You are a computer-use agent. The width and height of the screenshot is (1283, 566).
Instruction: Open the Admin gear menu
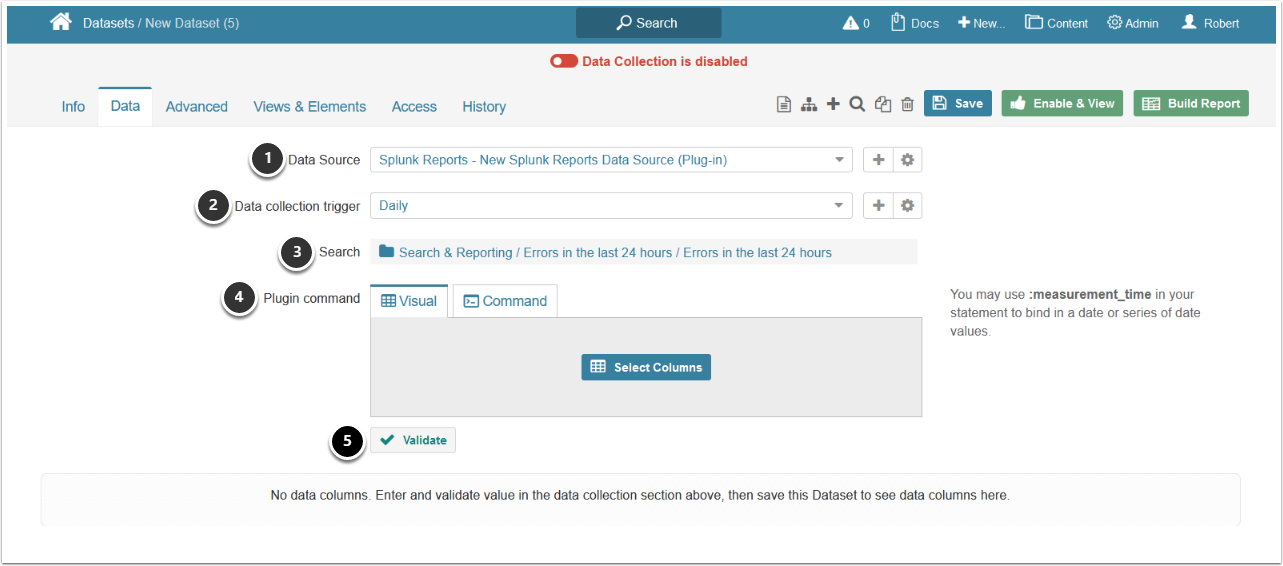(1133, 23)
